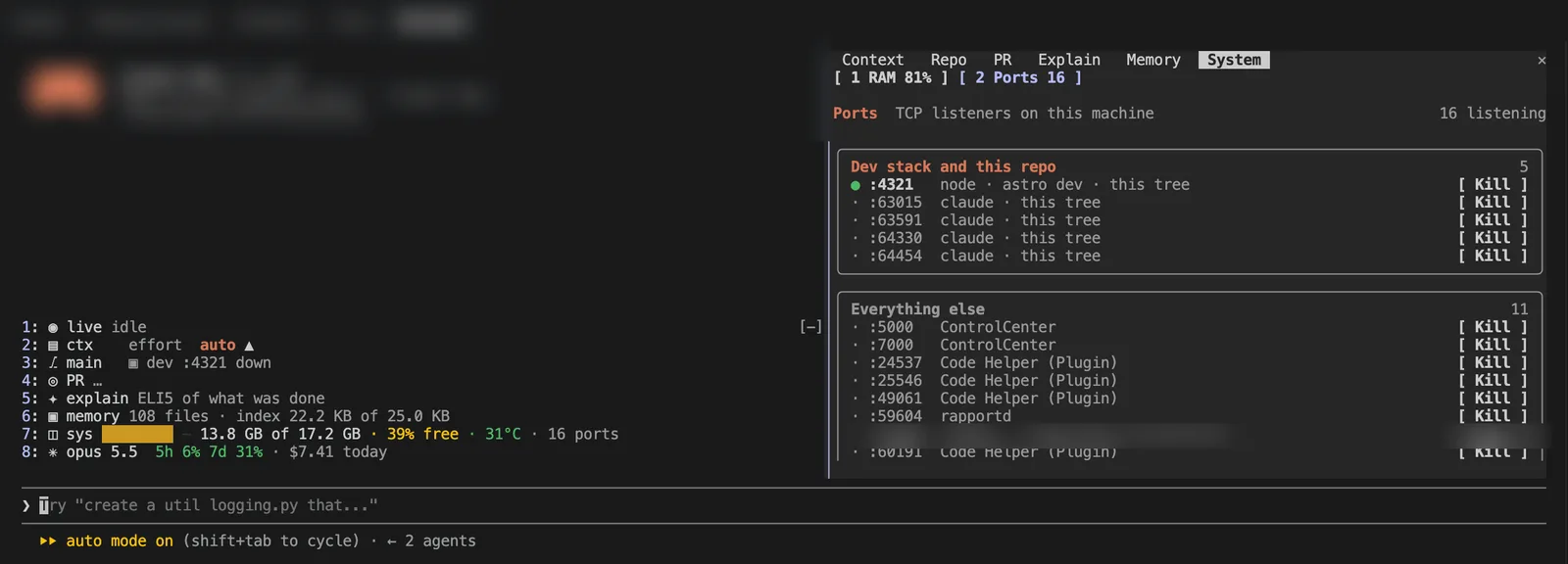Open the Explain tab
This screenshot has width=1568, height=564.
pyautogui.click(x=1068, y=60)
